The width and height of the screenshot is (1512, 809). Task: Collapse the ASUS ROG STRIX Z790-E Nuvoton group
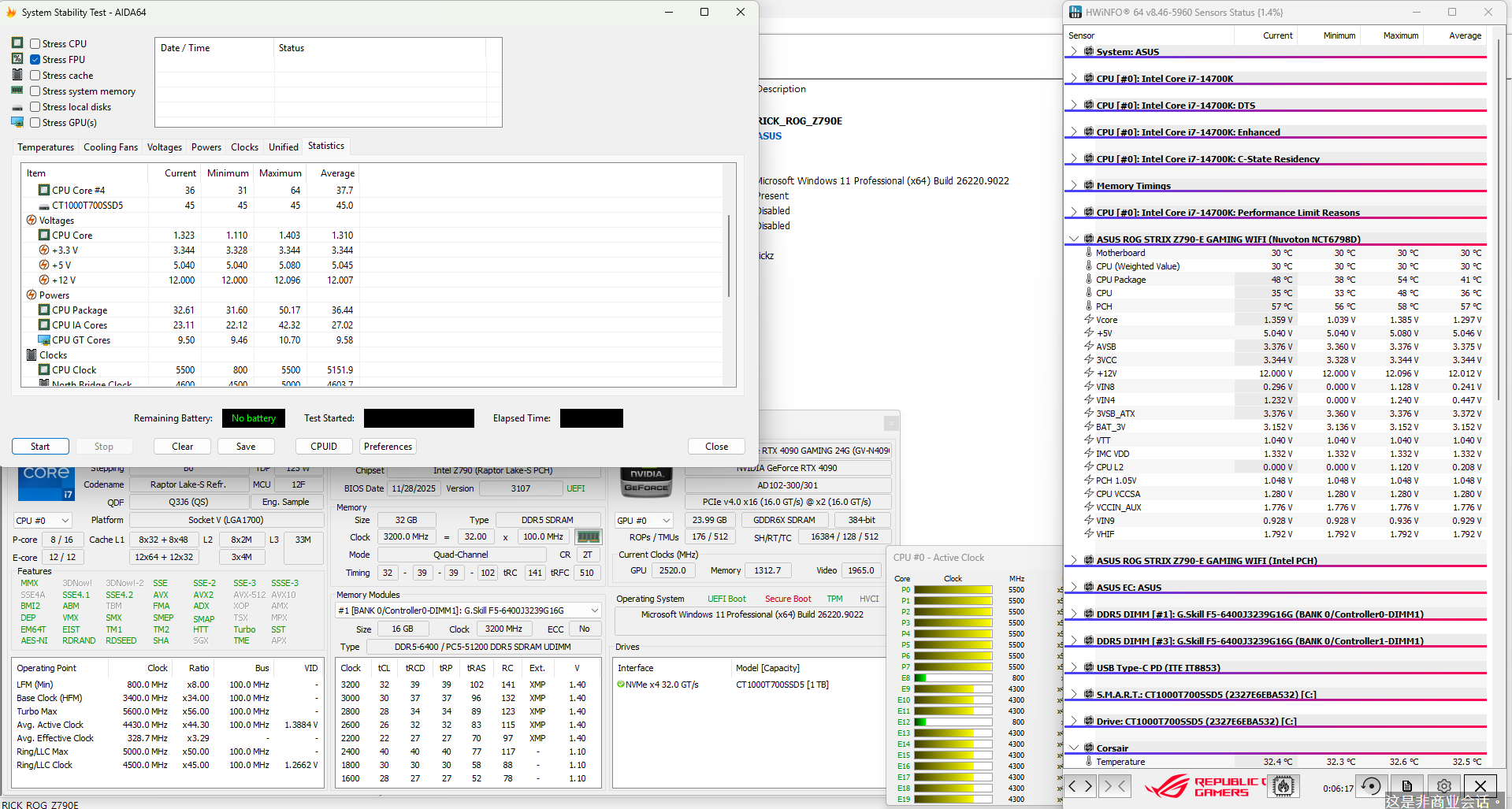(x=1073, y=239)
